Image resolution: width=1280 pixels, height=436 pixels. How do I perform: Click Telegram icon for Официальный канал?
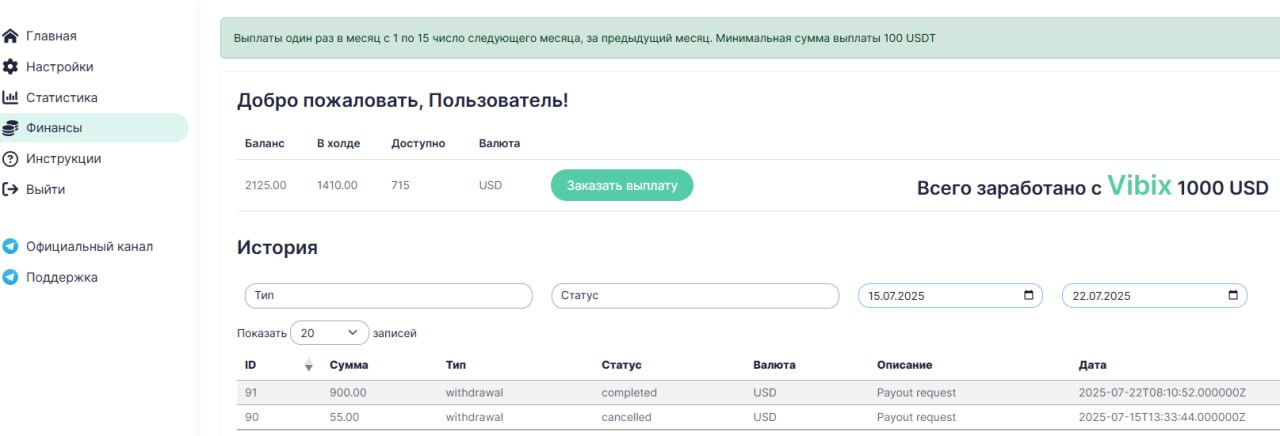click(x=11, y=246)
